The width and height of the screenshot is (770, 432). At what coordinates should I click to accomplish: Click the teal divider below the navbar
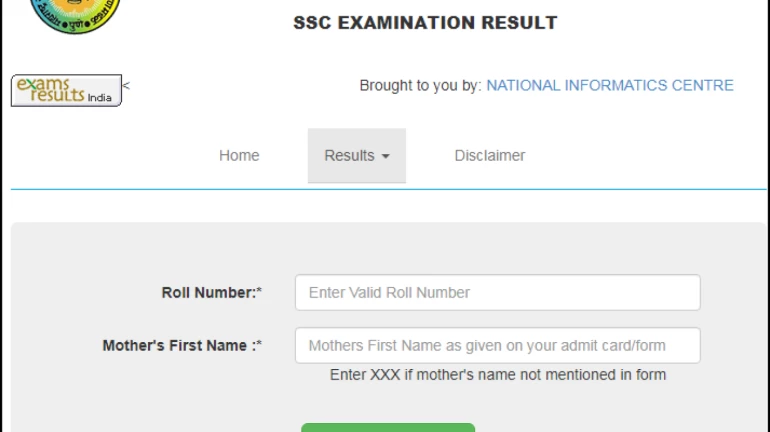click(x=385, y=189)
